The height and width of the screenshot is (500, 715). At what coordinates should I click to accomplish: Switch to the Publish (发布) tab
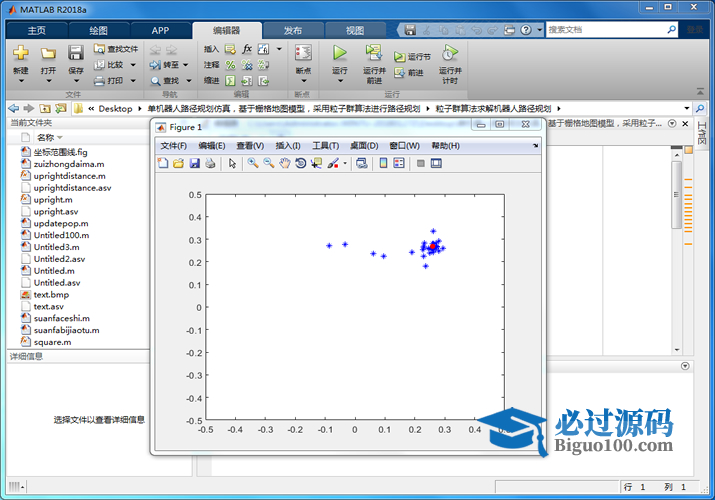293,31
